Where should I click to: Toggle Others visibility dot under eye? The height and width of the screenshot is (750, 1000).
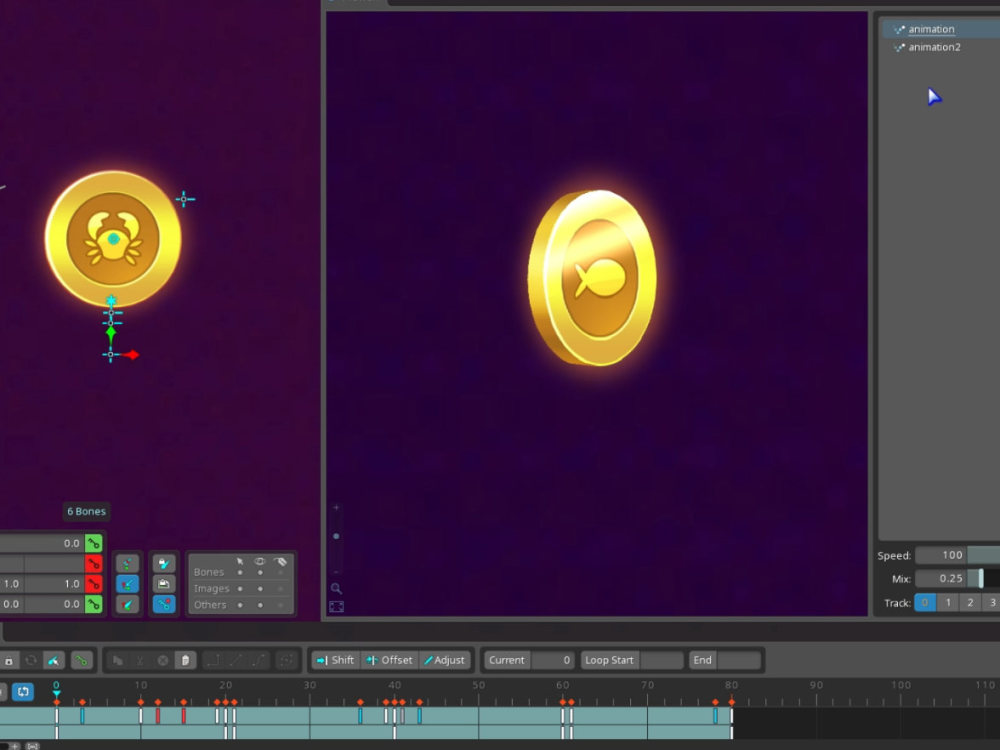pos(260,605)
